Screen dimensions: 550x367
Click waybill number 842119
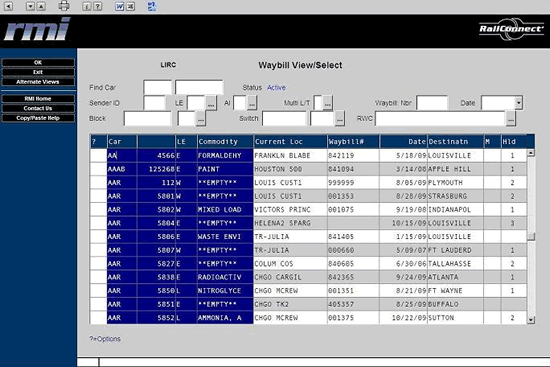pos(353,155)
